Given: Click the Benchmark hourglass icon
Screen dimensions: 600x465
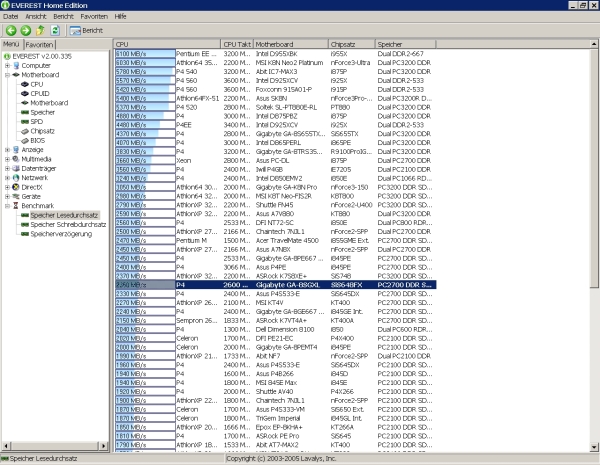Looking at the screenshot, I should coord(16,206).
